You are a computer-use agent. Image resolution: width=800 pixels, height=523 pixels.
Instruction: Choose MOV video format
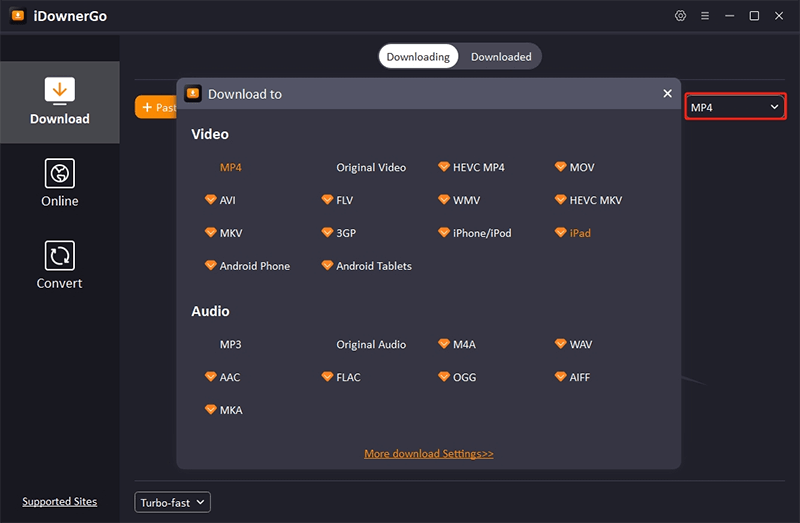coord(582,167)
